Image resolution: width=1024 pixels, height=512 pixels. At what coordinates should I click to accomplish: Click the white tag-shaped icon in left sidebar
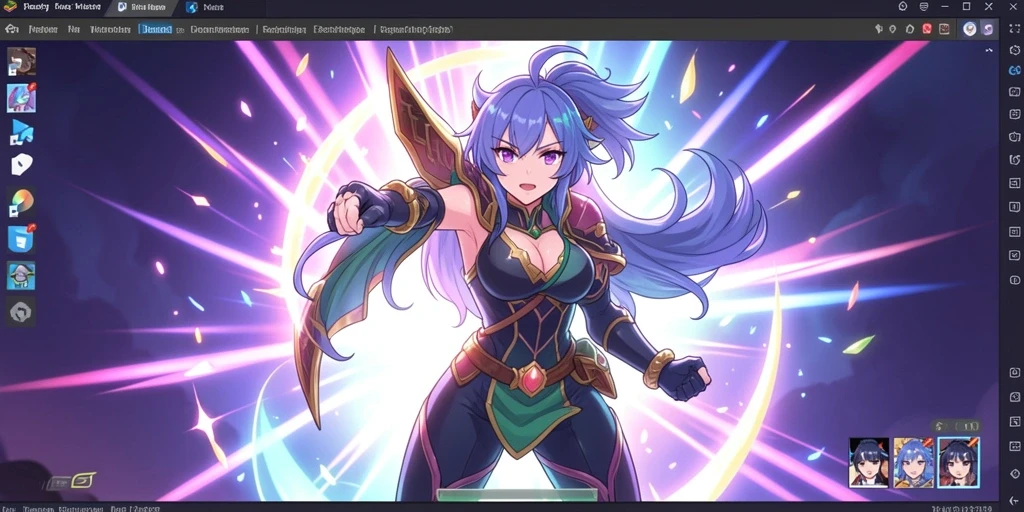tap(21, 165)
